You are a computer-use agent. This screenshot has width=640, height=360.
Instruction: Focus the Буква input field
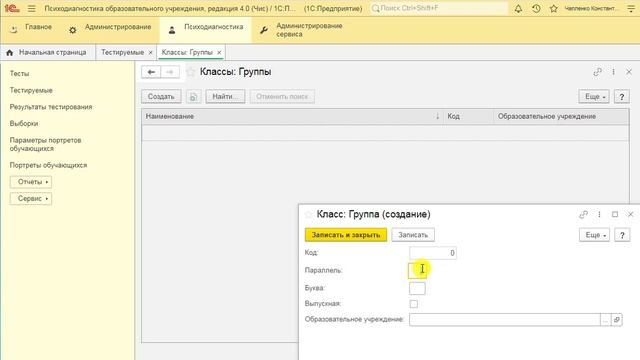pos(417,288)
